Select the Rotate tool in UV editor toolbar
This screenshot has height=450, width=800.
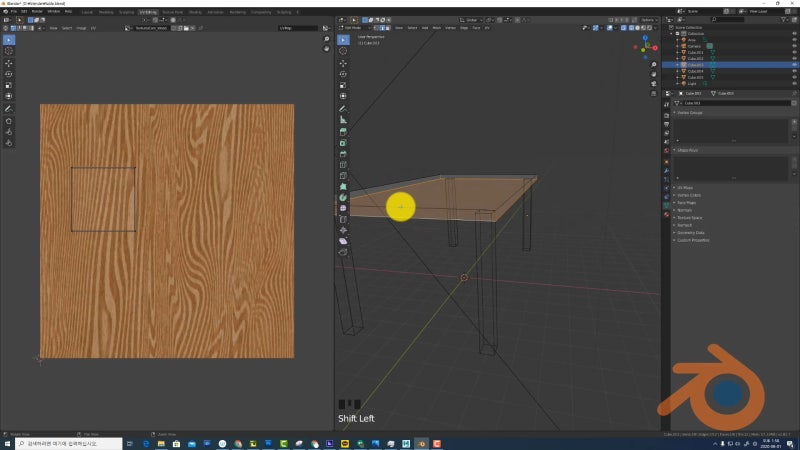pyautogui.click(x=9, y=74)
